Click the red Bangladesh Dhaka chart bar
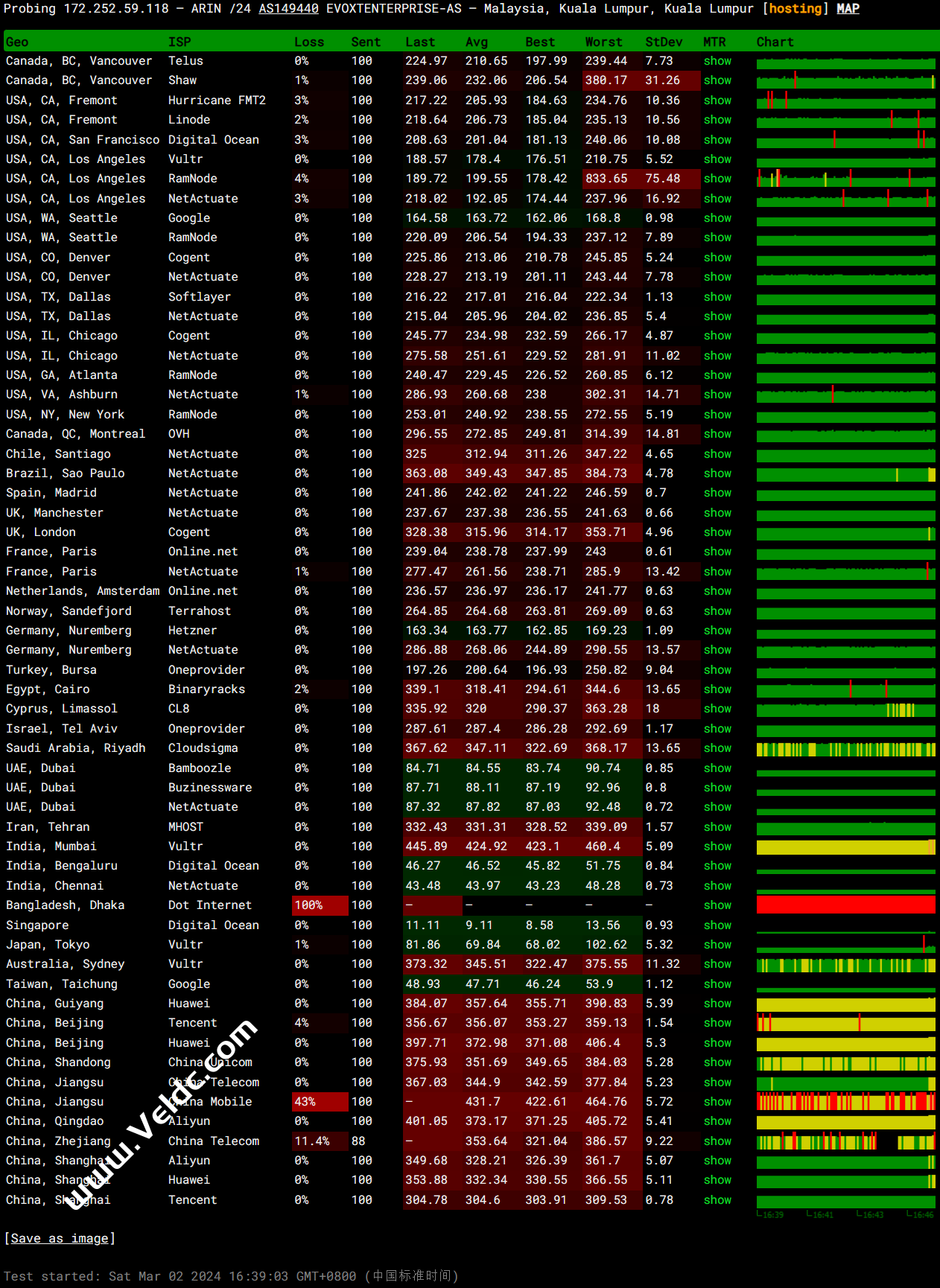The width and height of the screenshot is (940, 1288). coord(846,905)
